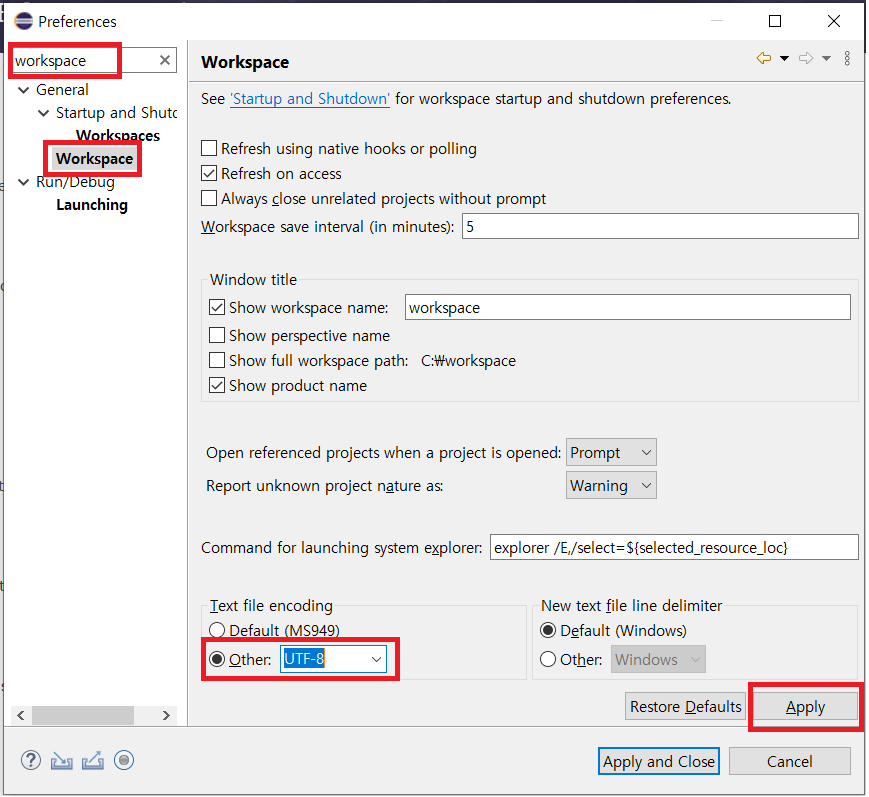Image resolution: width=869 pixels, height=797 pixels.
Task: Open help for Preferences dialog
Action: tap(31, 760)
